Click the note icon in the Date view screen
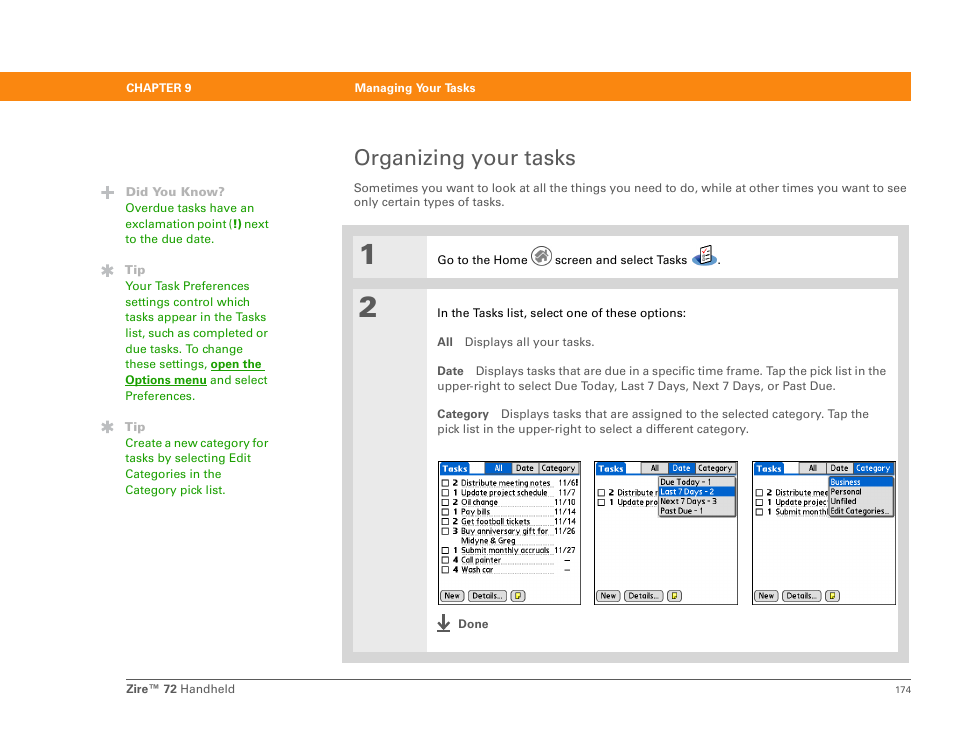This screenshot has height=738, width=954. click(x=674, y=596)
